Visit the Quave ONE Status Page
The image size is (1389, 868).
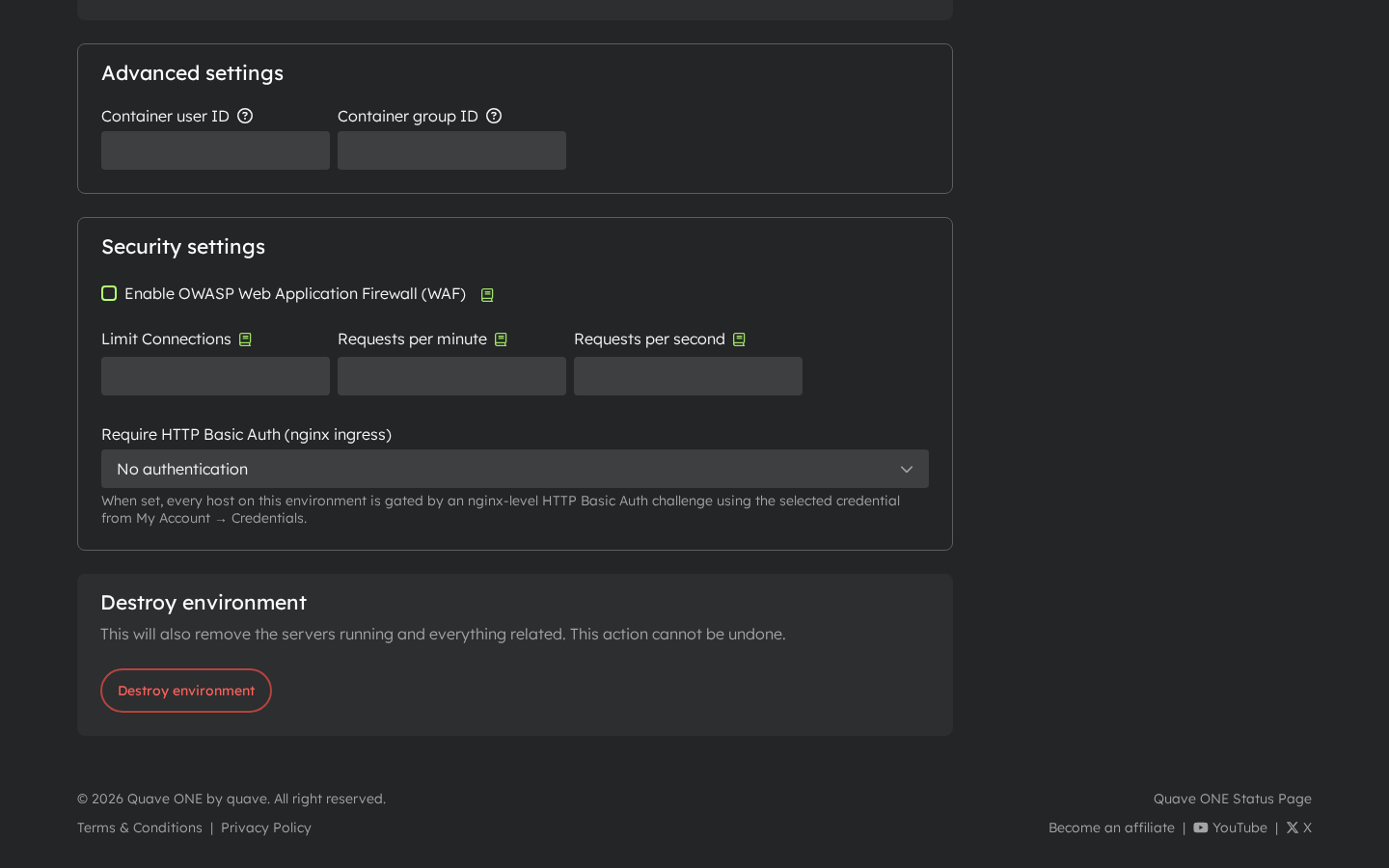(1232, 799)
